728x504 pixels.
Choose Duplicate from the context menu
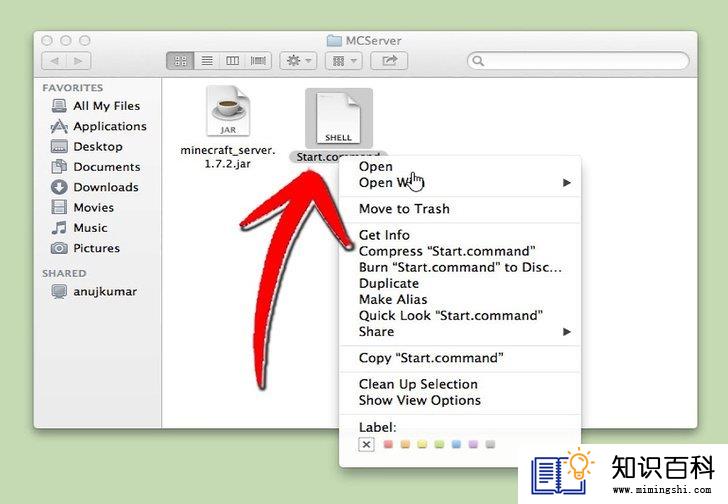(x=389, y=283)
